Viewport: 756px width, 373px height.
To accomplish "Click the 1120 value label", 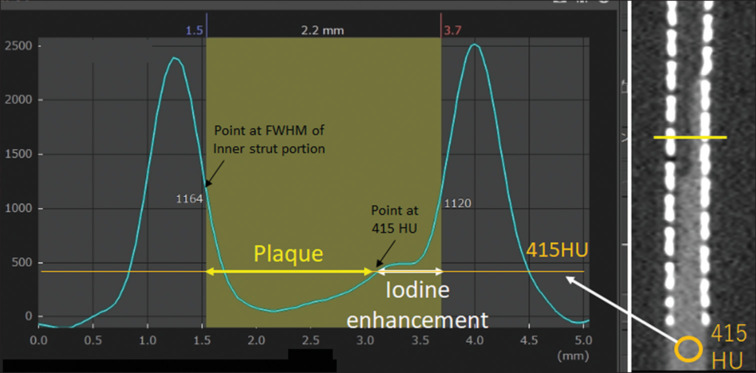I will tap(457, 204).
